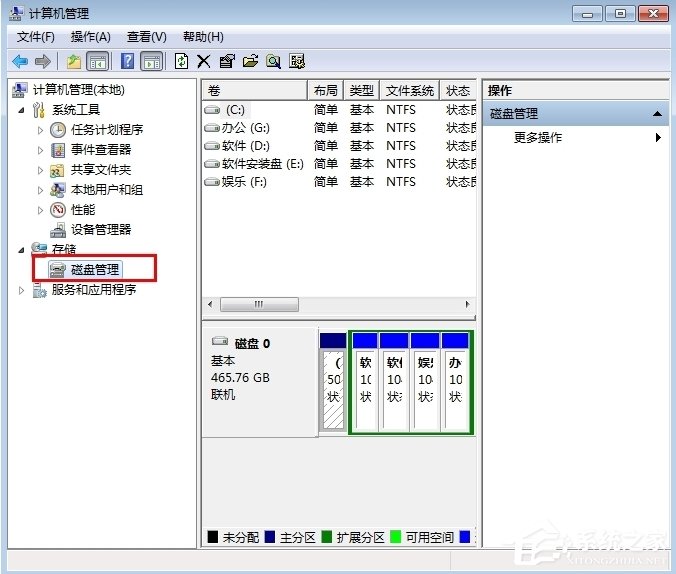This screenshot has width=676, height=574.
Task: Click the Explore magnifier toolbar icon
Action: pos(273,61)
